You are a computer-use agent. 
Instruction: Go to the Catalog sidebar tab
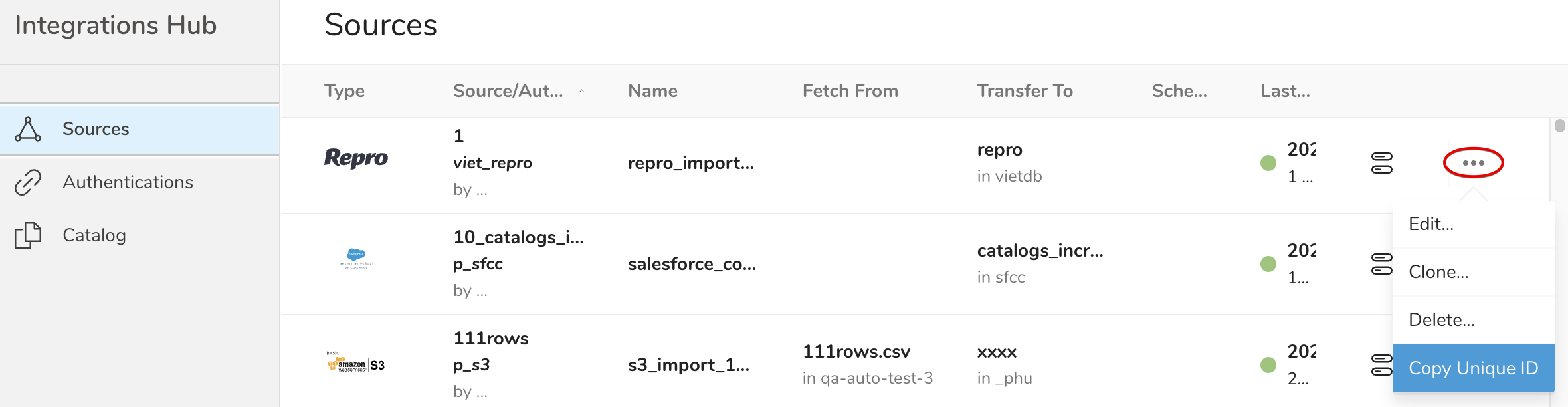94,235
